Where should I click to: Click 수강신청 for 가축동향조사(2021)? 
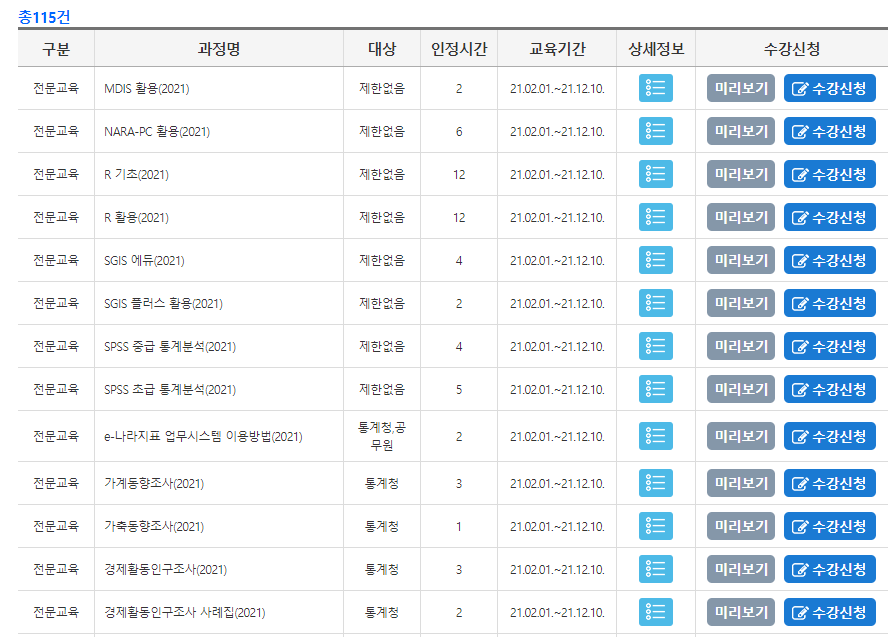click(x=829, y=526)
